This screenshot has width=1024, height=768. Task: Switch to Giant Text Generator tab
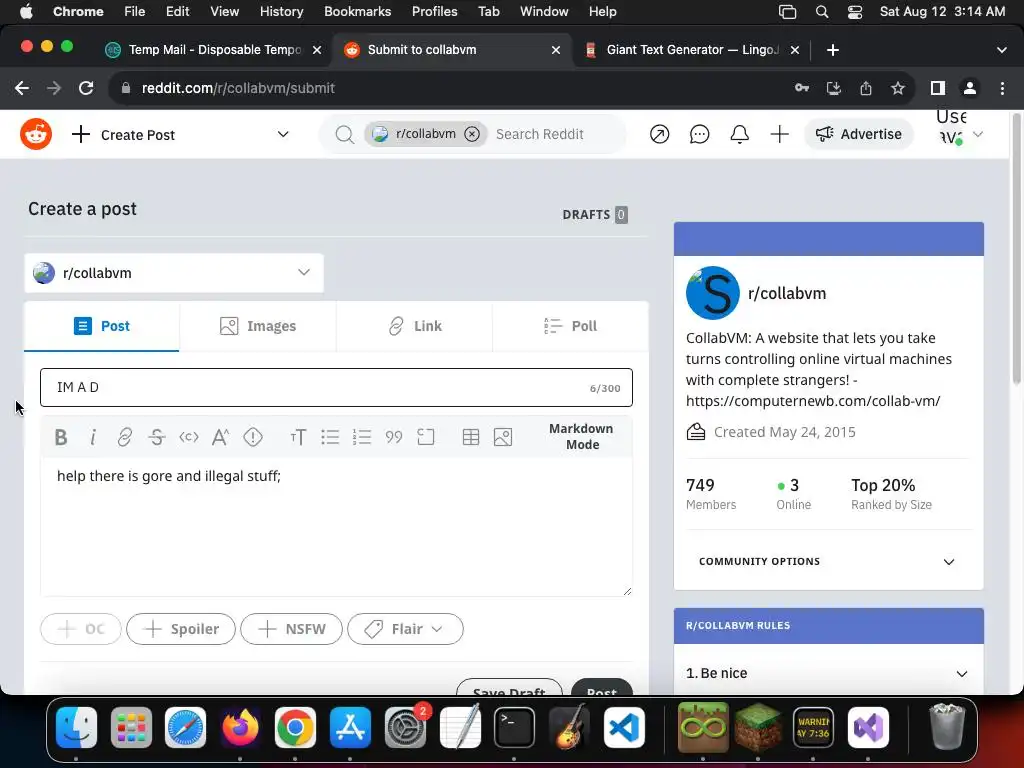point(692,50)
